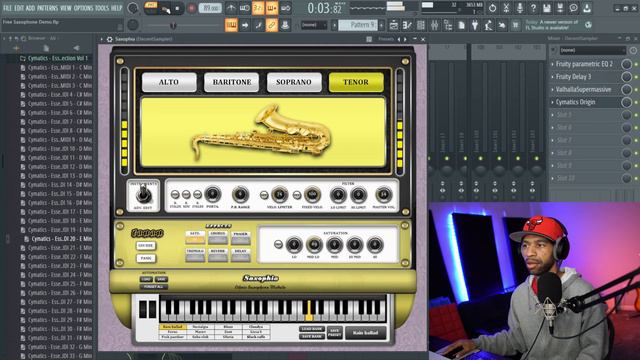Image resolution: width=640 pixels, height=360 pixels.
Task: Toggle the REVERB effect button
Action: click(218, 255)
